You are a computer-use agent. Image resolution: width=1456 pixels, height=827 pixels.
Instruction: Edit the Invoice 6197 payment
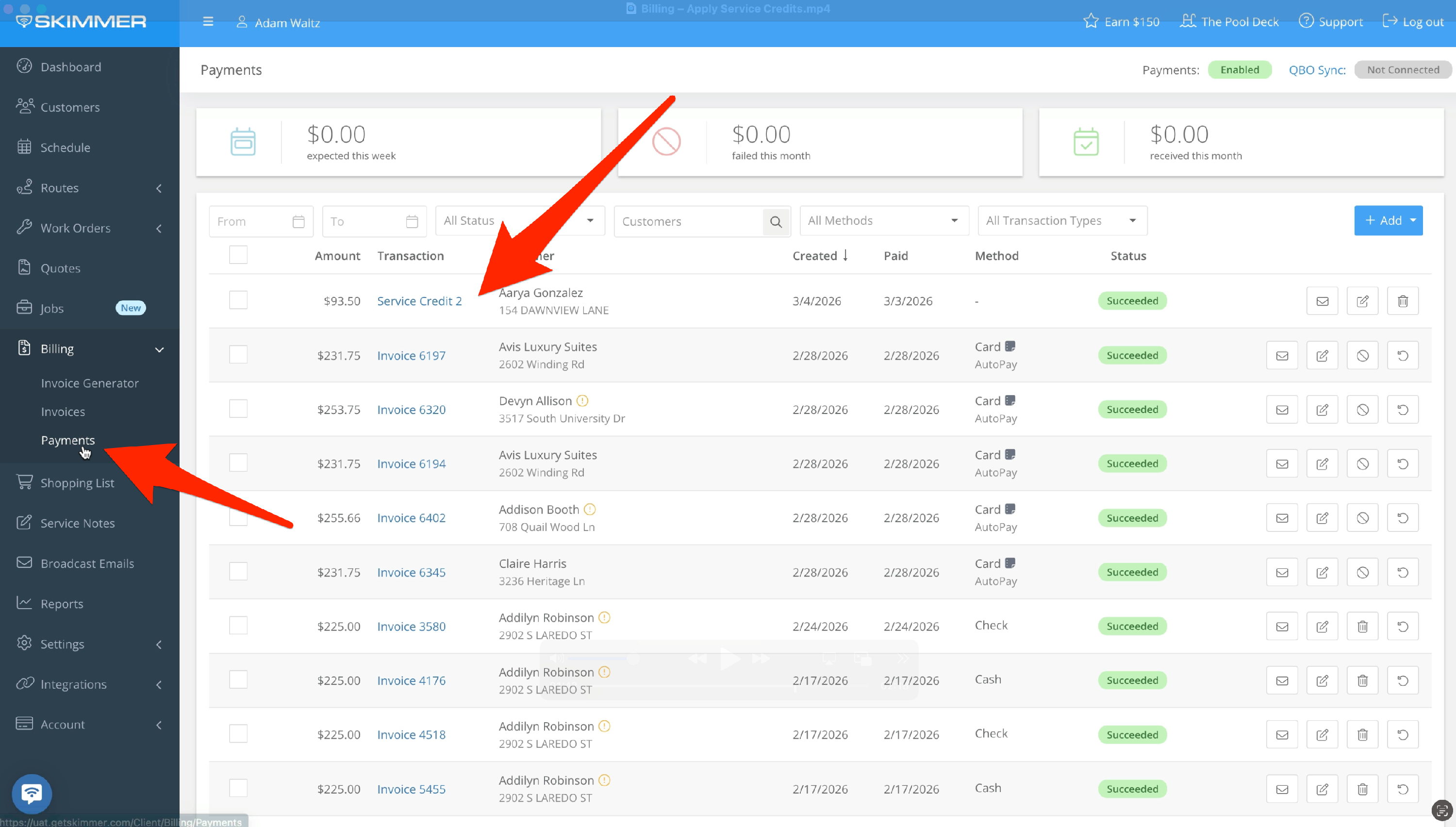(1322, 356)
